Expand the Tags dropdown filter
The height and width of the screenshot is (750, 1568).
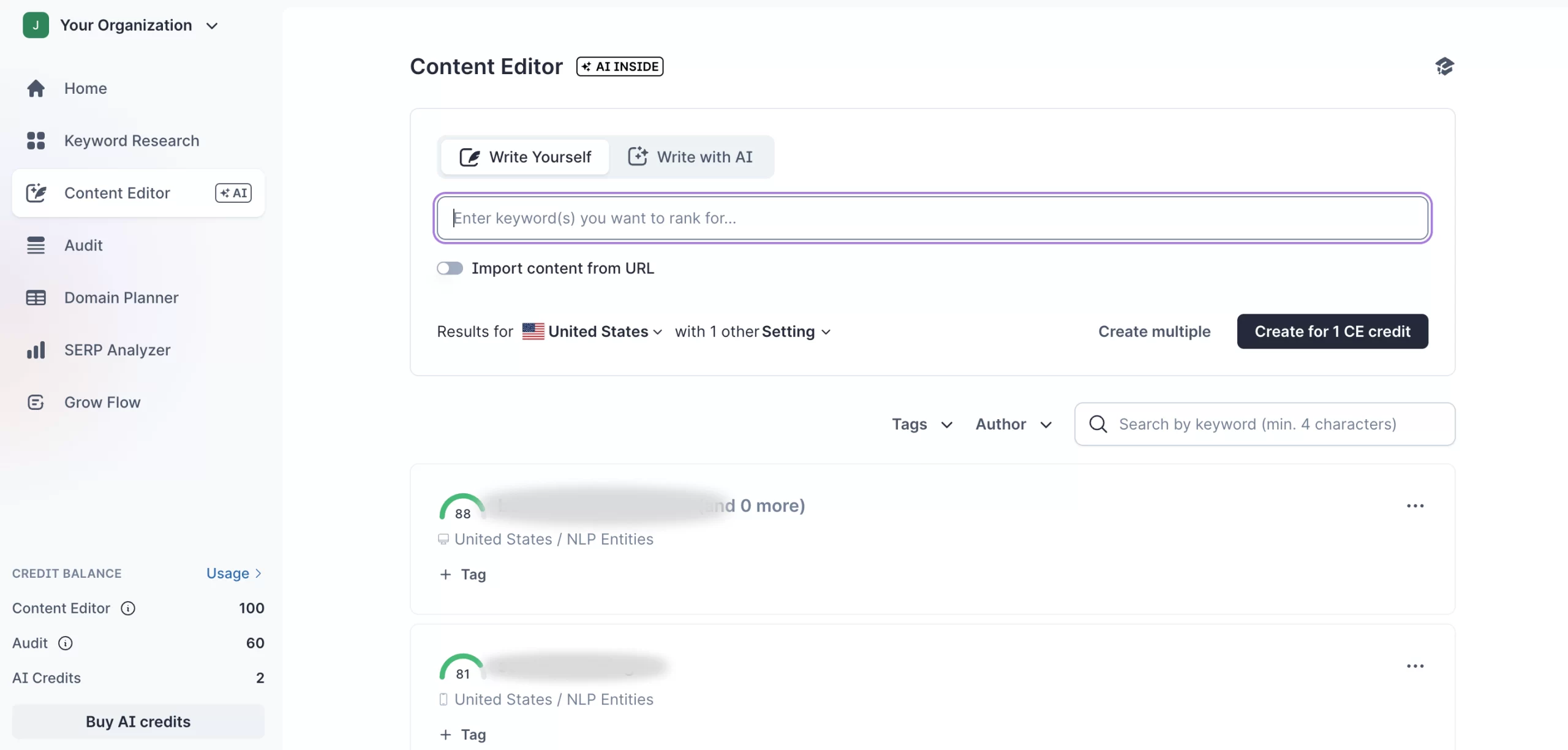click(920, 423)
